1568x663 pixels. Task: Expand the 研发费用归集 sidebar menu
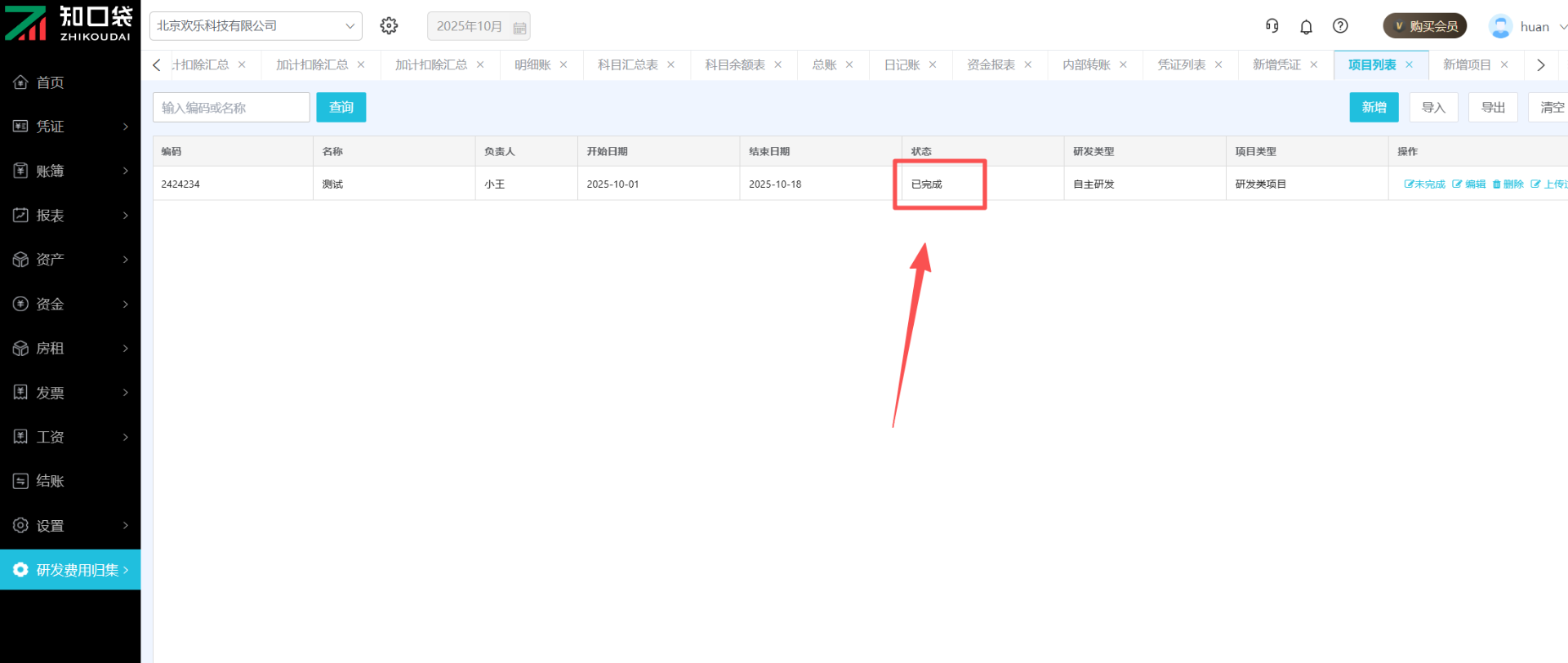tap(70, 570)
